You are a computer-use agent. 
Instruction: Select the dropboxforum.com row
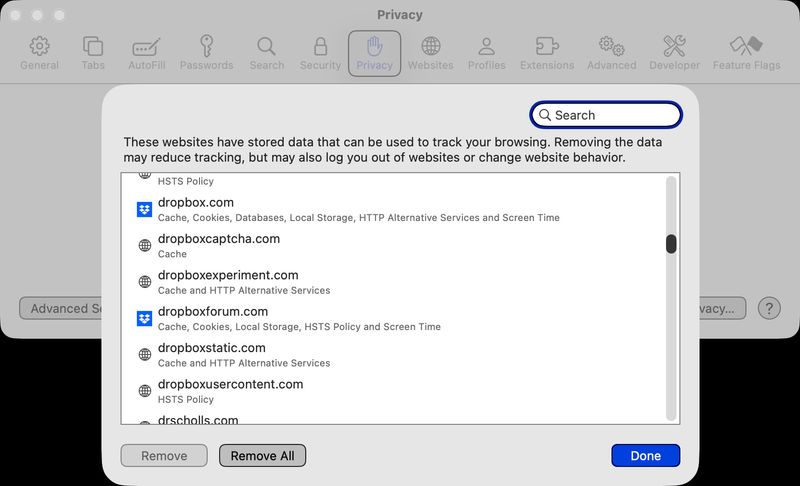tap(393, 318)
